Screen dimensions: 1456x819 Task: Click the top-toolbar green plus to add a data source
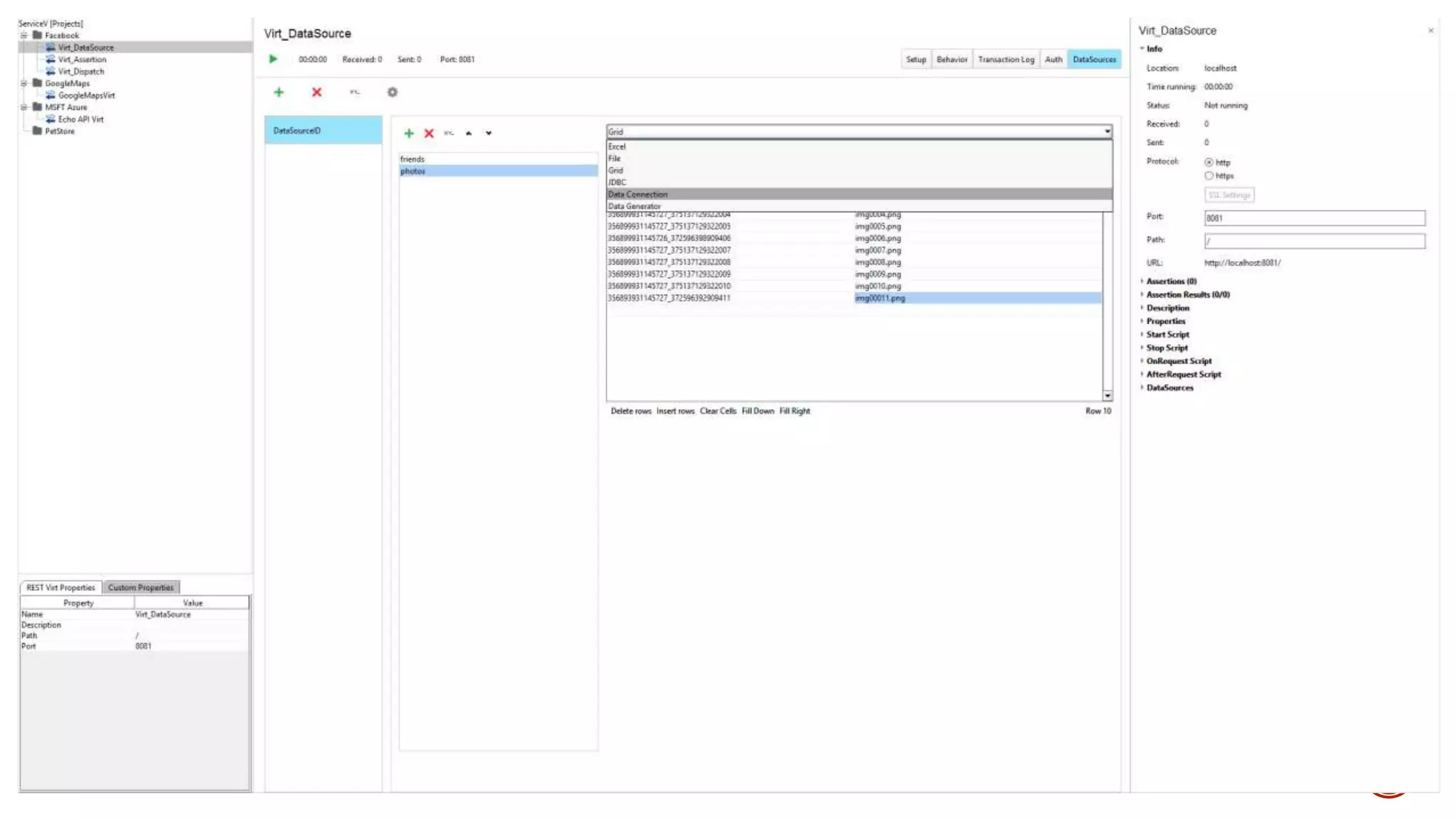coord(279,92)
